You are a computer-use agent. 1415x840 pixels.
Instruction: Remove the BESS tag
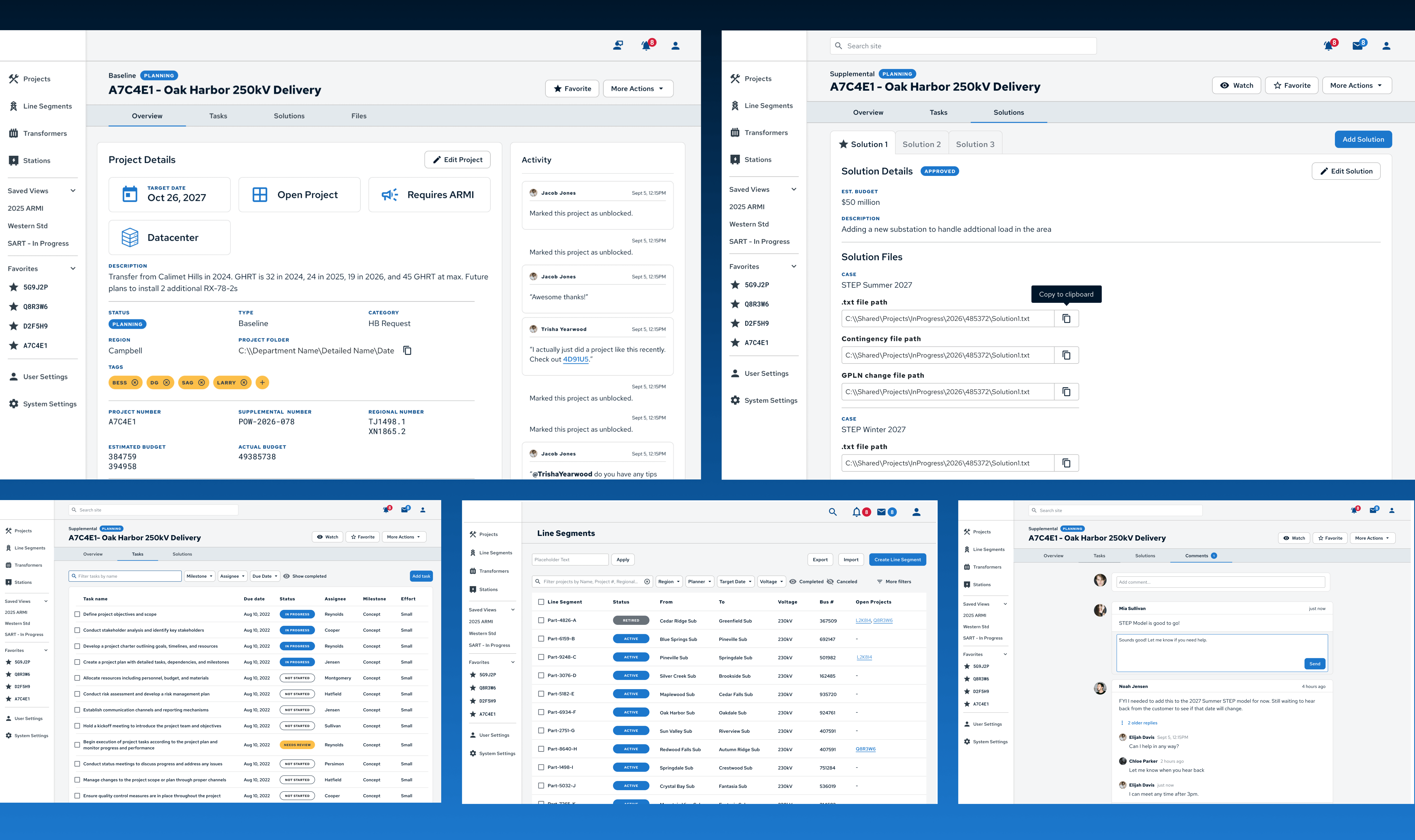point(135,383)
